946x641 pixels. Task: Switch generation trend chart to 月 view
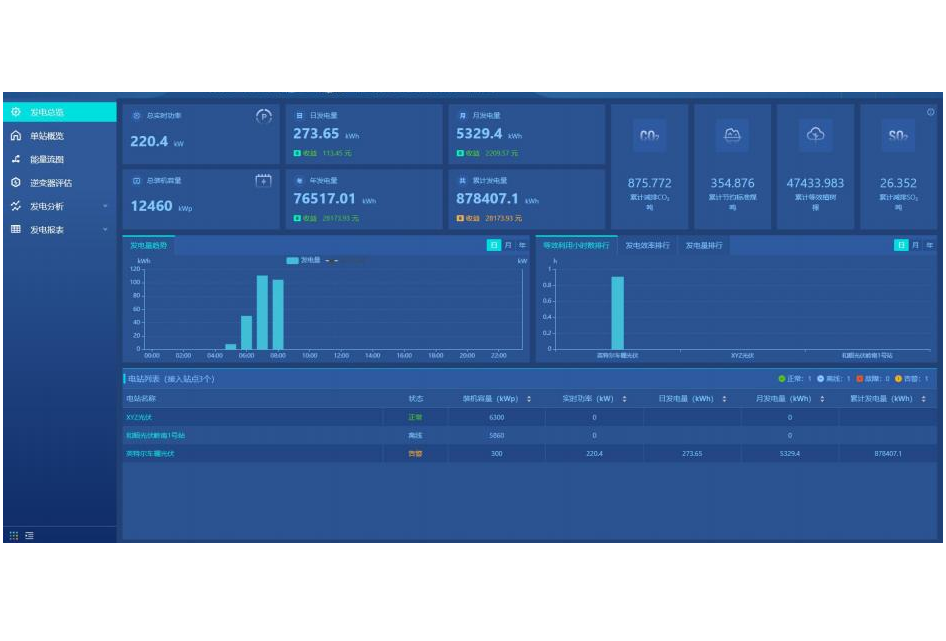tap(508, 245)
